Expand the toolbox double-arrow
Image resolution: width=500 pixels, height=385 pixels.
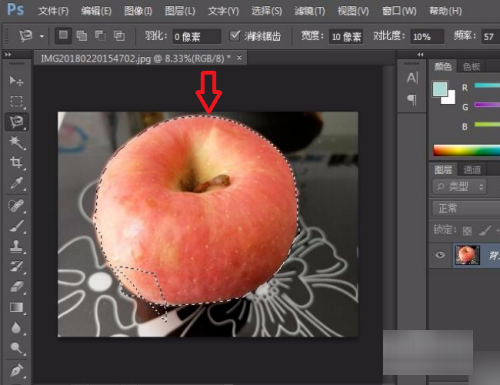[8, 54]
